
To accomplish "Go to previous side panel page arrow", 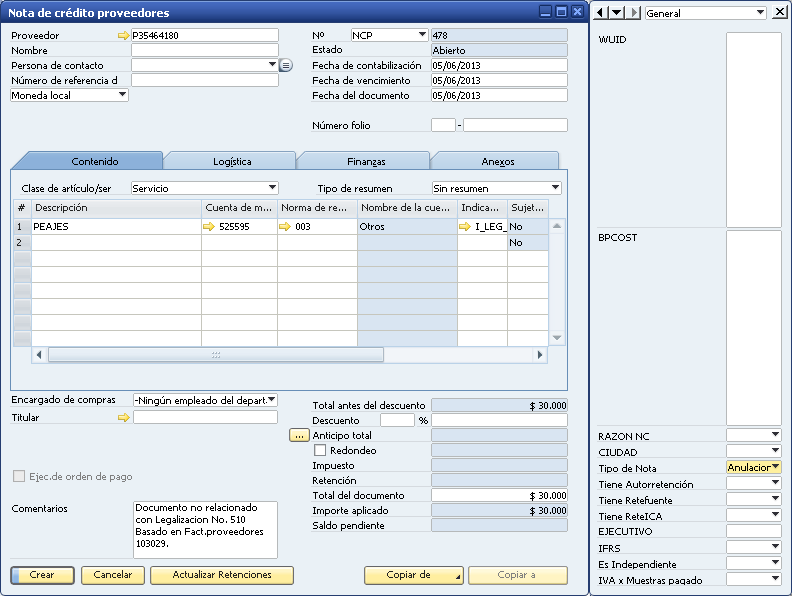I will [601, 12].
